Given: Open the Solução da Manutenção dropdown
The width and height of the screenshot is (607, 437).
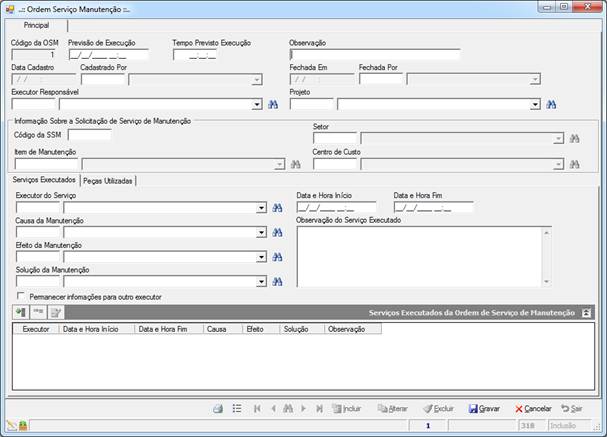Looking at the screenshot, I should pos(261,282).
